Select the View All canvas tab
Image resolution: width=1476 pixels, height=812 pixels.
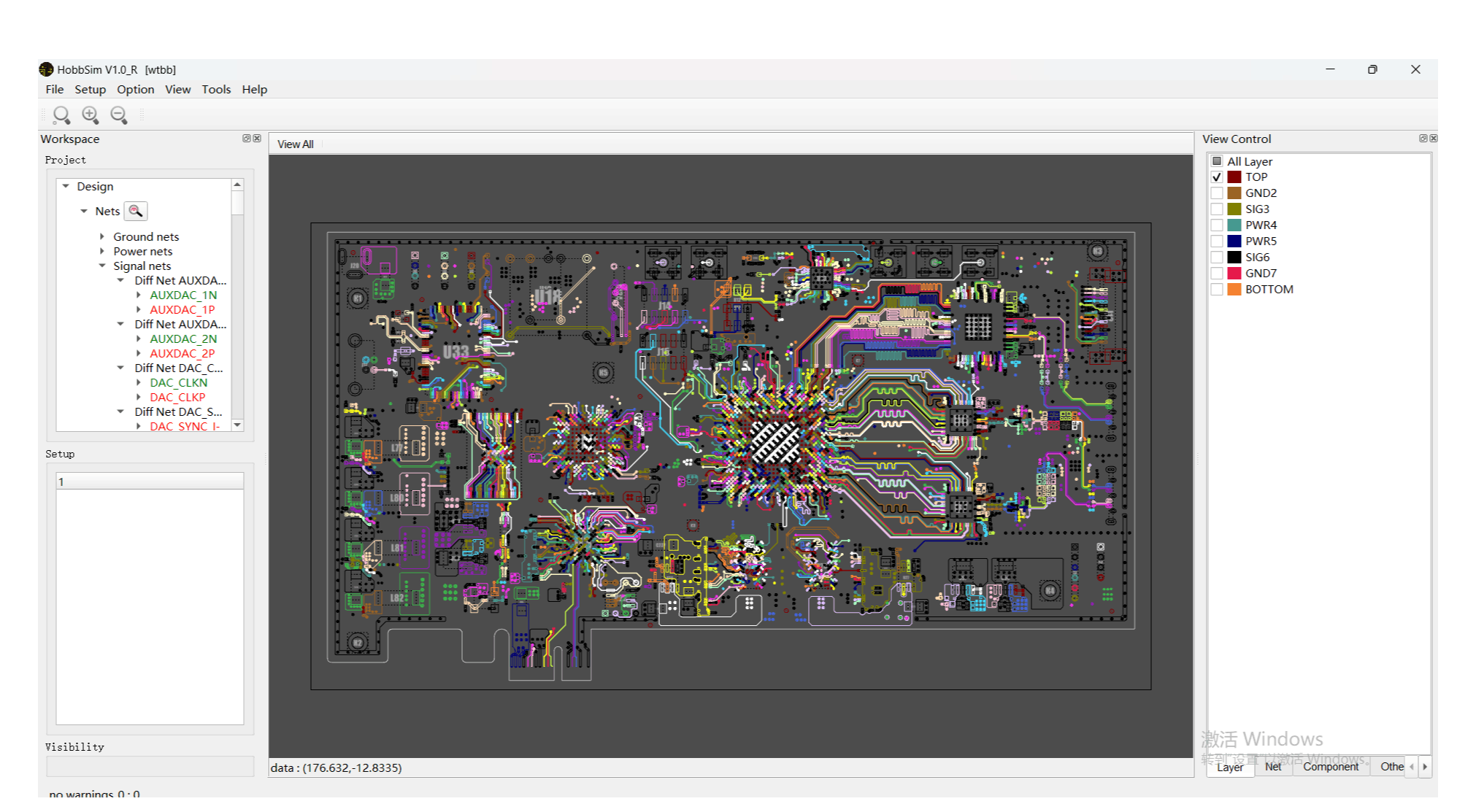(x=296, y=144)
